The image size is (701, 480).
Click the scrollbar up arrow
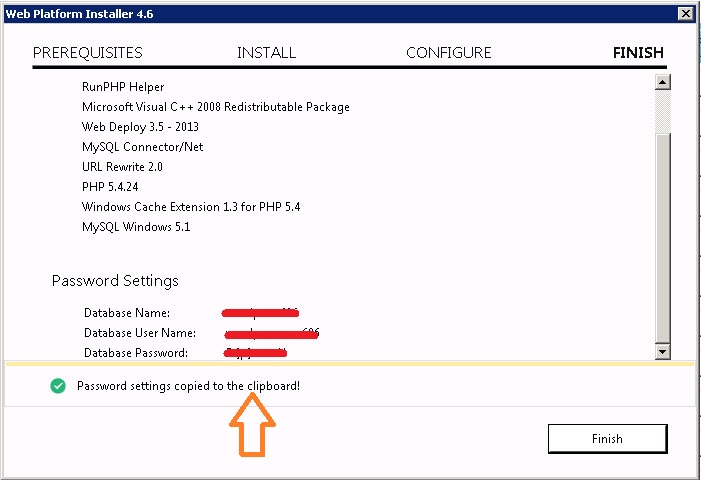click(662, 82)
